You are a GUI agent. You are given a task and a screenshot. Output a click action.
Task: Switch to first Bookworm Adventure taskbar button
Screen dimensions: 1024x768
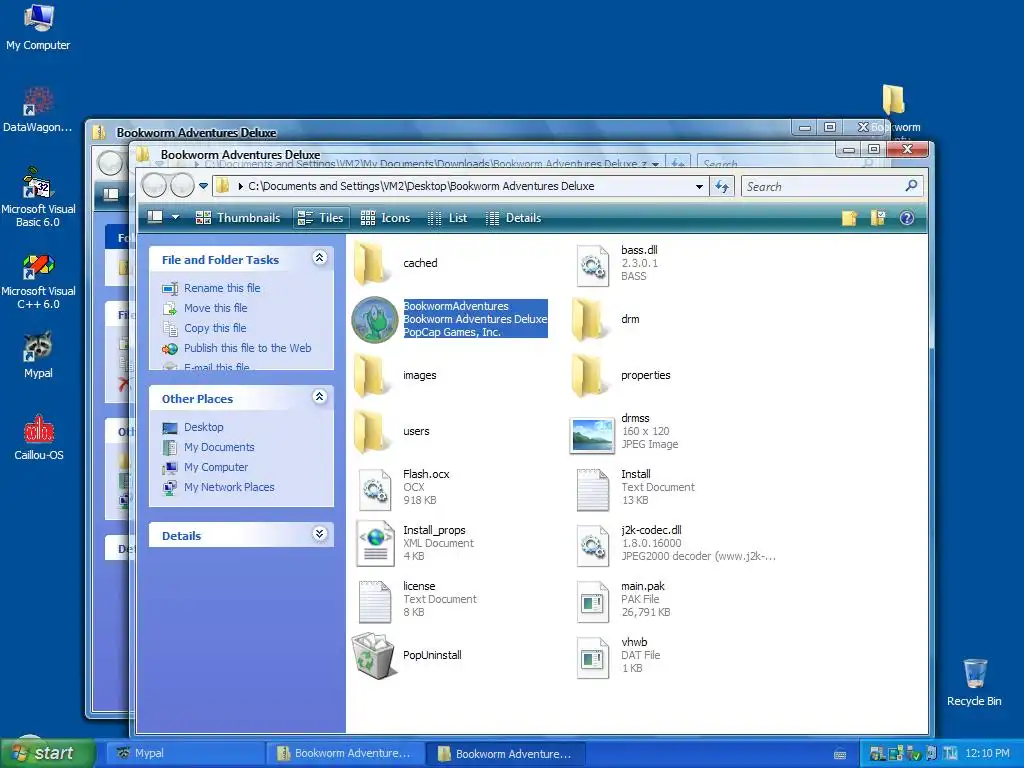click(345, 753)
